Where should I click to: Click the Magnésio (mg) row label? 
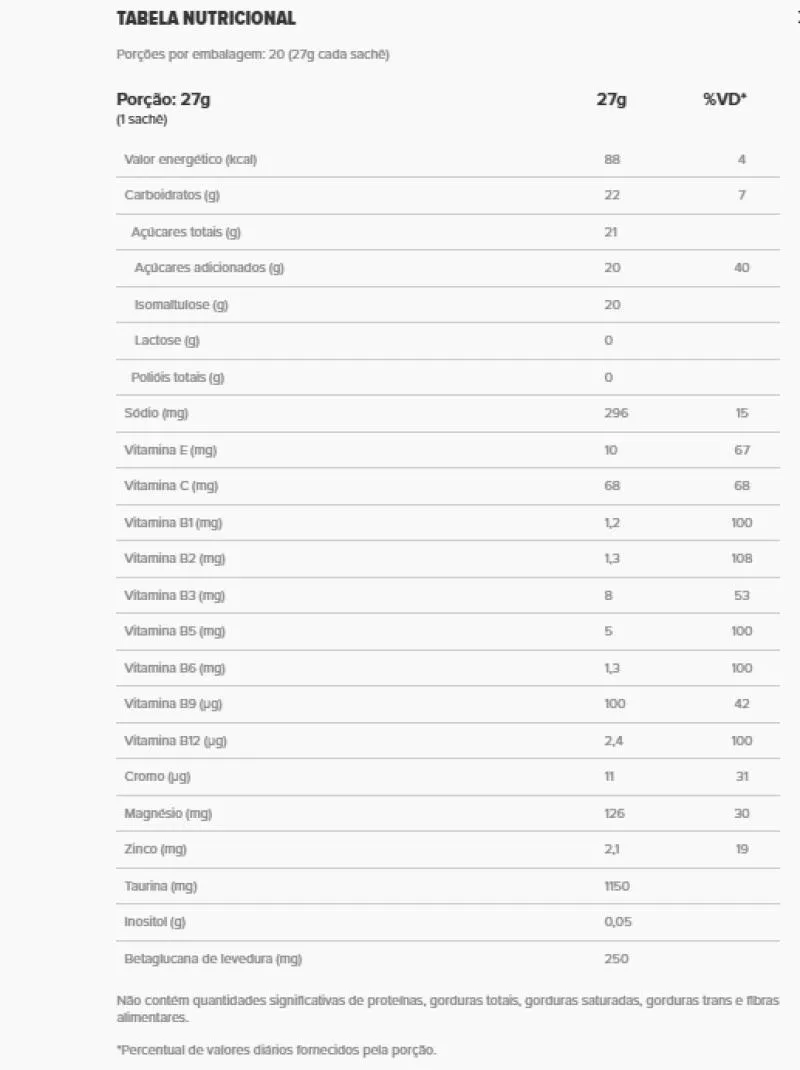(169, 813)
